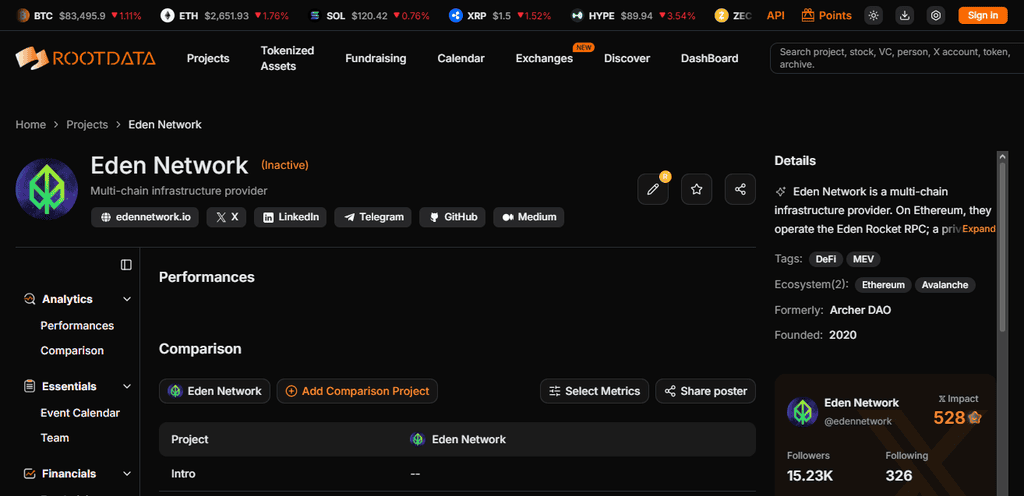Screen dimensions: 1024x496
Task: Click the RootData logo
Action: [x=86, y=58]
